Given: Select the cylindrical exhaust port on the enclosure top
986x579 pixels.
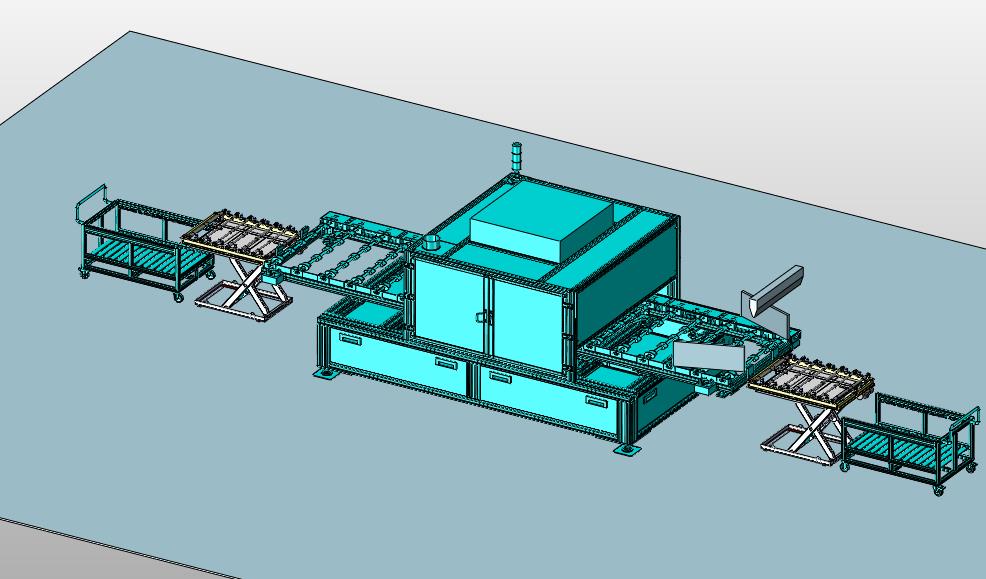Looking at the screenshot, I should (x=433, y=242).
